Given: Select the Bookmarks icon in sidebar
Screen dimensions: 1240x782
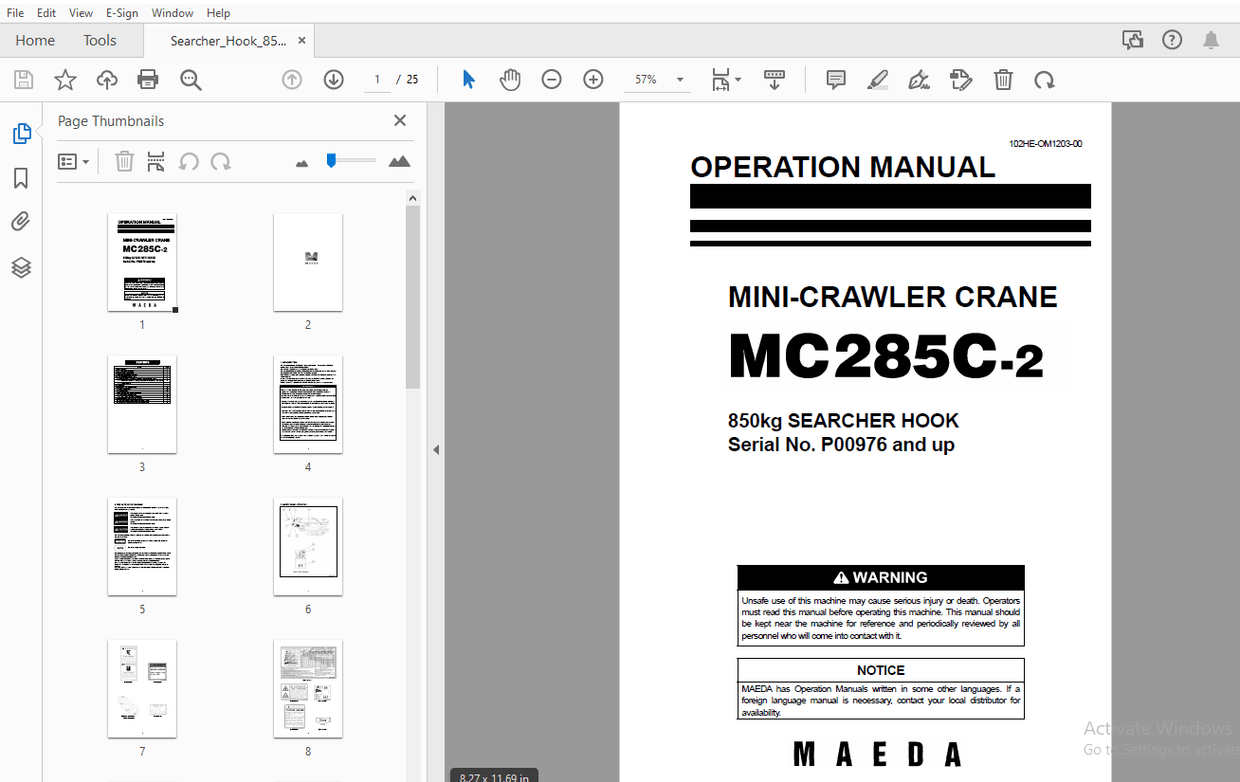Looking at the screenshot, I should [x=22, y=177].
